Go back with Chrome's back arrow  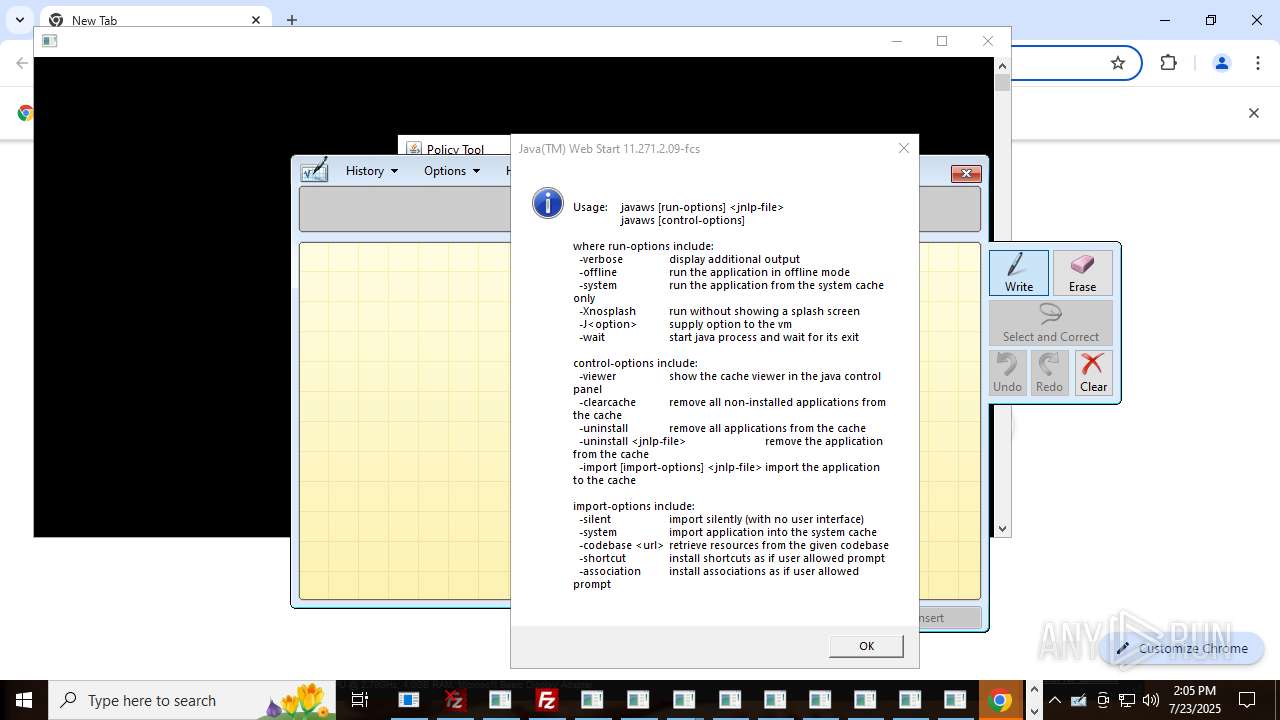coord(22,63)
